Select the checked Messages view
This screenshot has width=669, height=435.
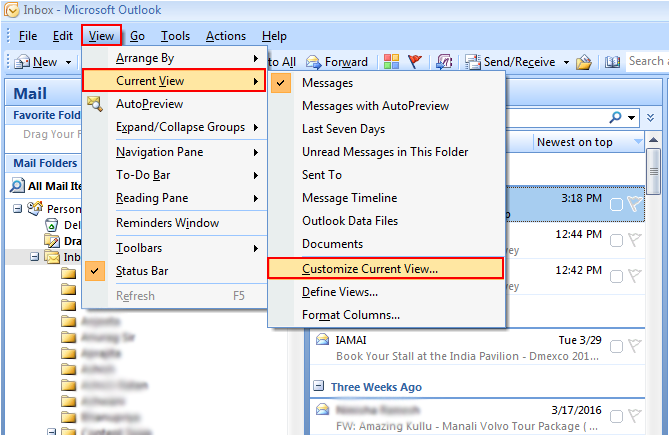(x=386, y=83)
